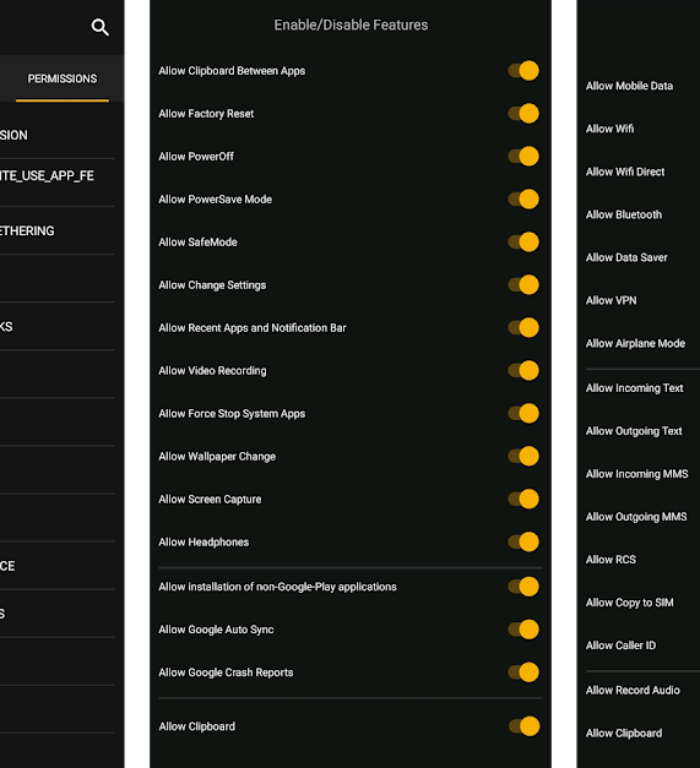Turn off Allow Force Stop System Apps
This screenshot has width=700, height=768.
[523, 414]
